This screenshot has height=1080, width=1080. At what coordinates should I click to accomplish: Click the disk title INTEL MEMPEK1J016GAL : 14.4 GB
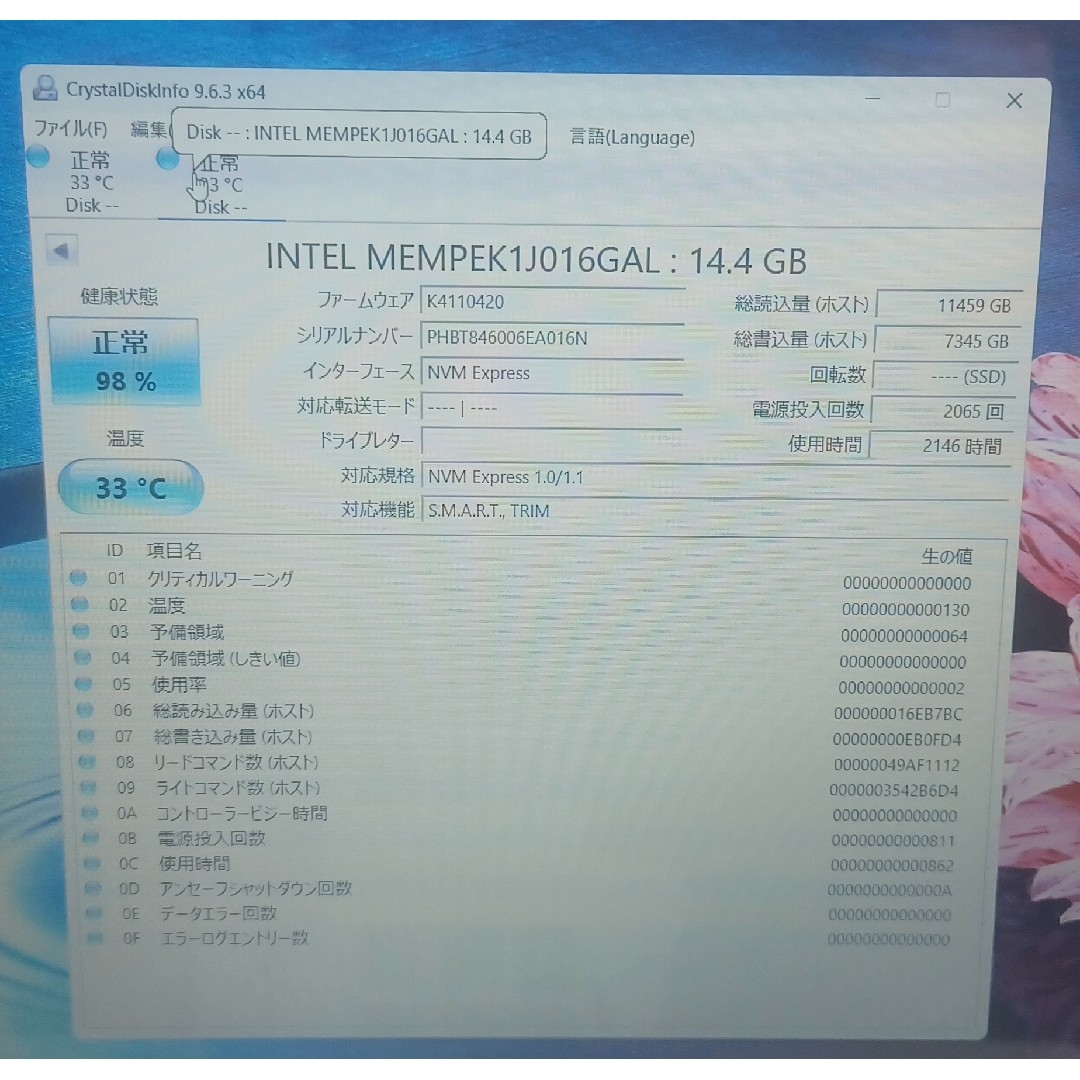(536, 259)
